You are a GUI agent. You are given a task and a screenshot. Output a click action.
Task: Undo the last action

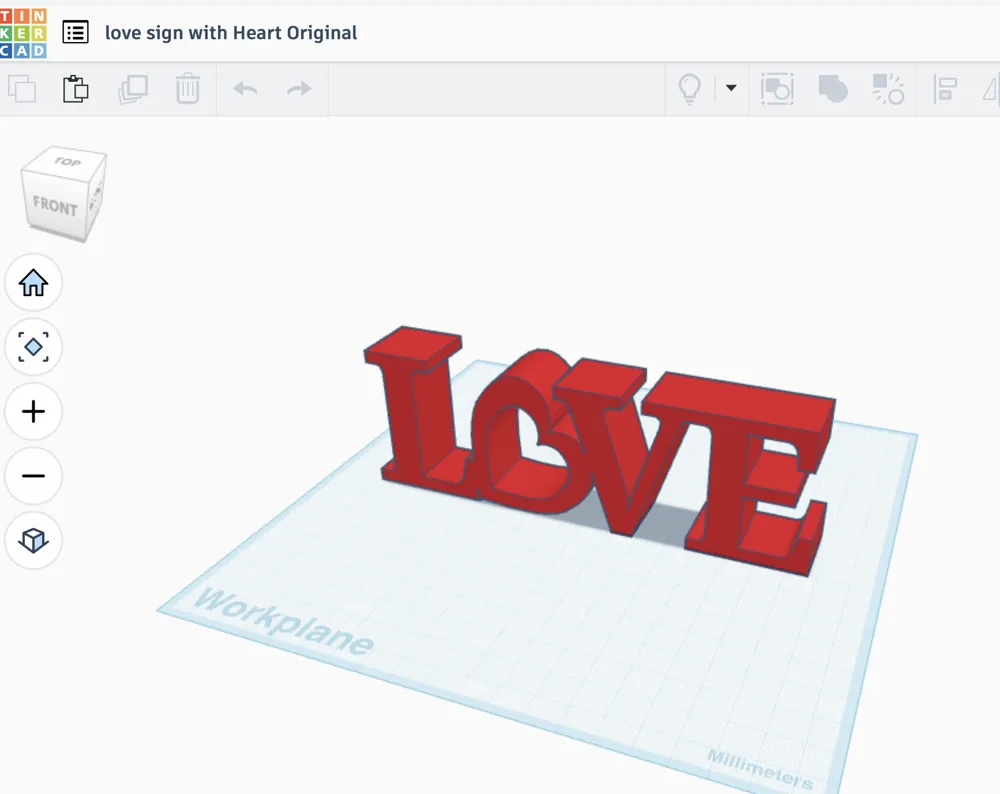(x=244, y=88)
